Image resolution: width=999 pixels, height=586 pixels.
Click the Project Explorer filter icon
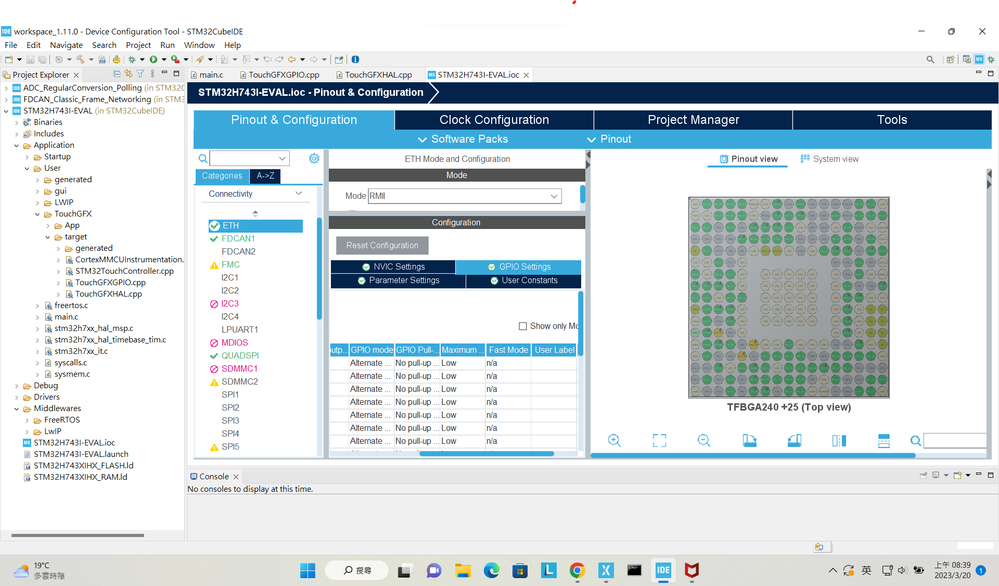140,74
